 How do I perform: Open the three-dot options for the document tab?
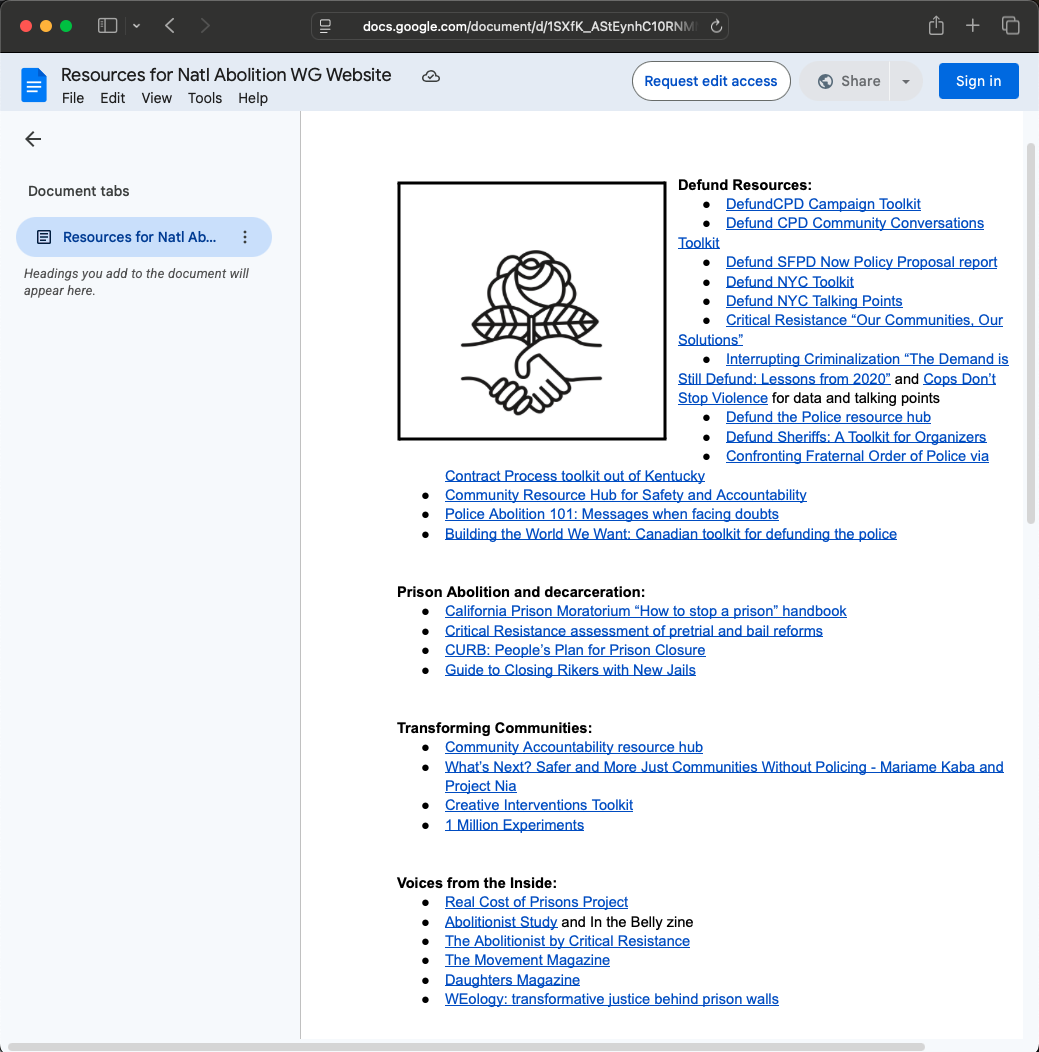pos(245,237)
